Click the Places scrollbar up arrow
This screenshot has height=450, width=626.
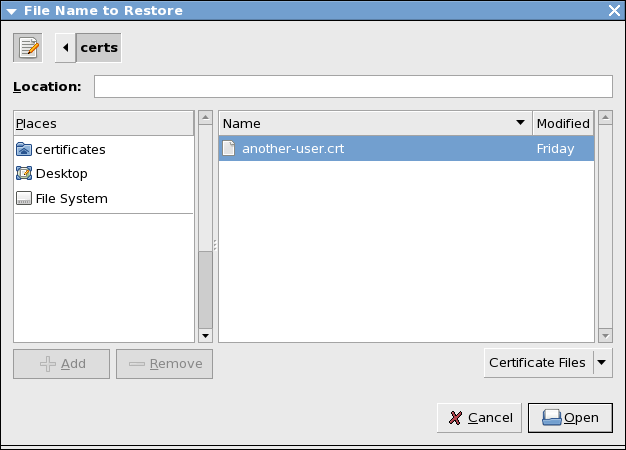coord(206,117)
